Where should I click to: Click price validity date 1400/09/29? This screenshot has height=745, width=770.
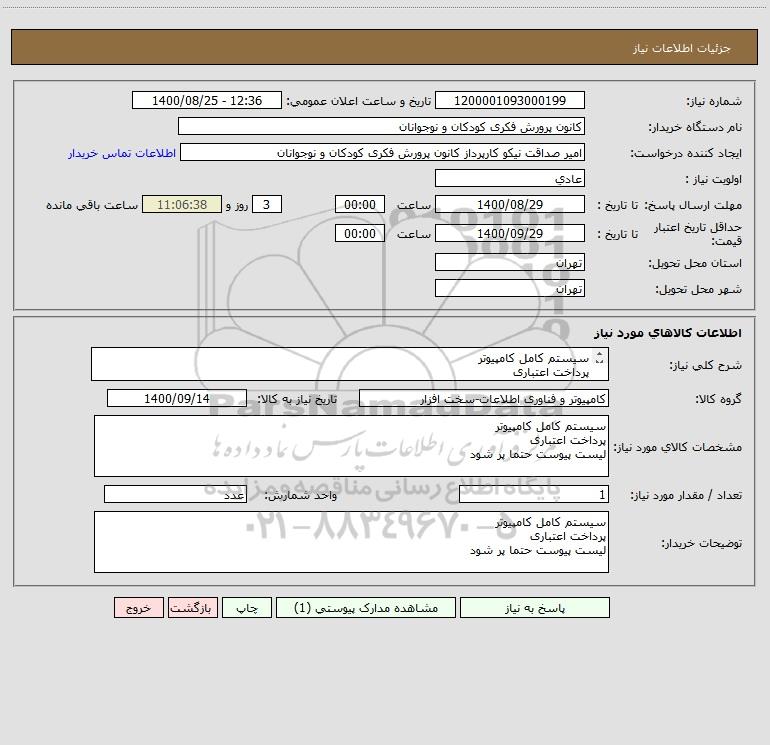510,233
